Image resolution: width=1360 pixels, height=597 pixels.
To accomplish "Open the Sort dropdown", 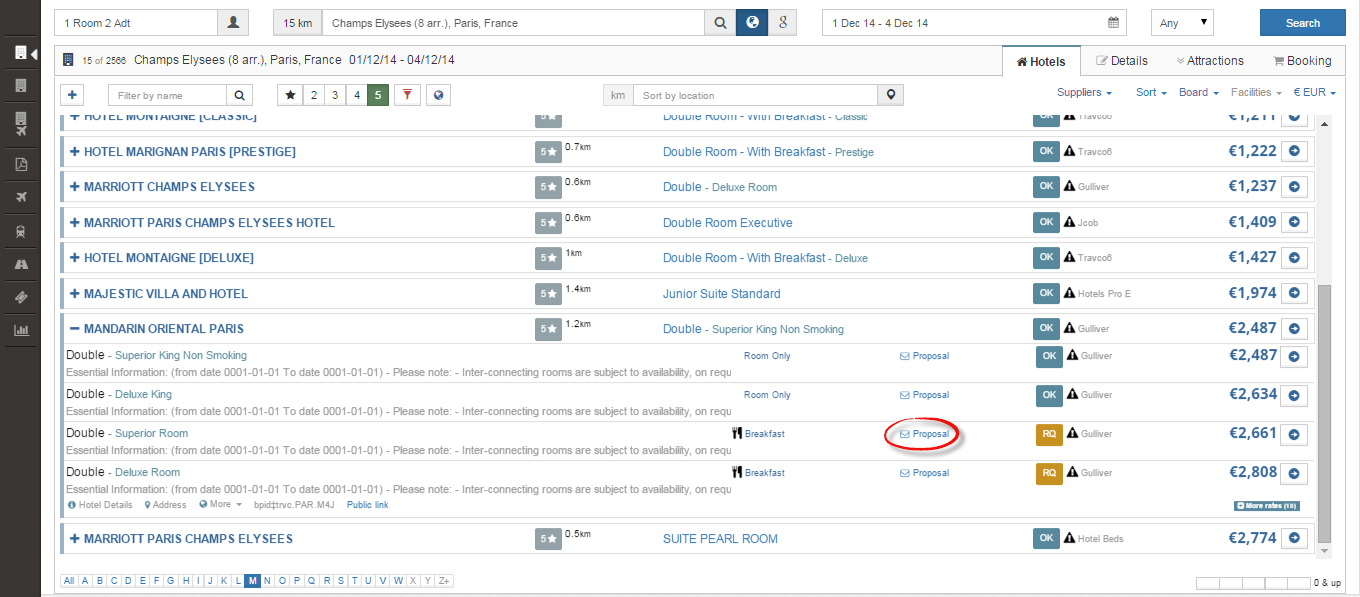I will pyautogui.click(x=1151, y=92).
